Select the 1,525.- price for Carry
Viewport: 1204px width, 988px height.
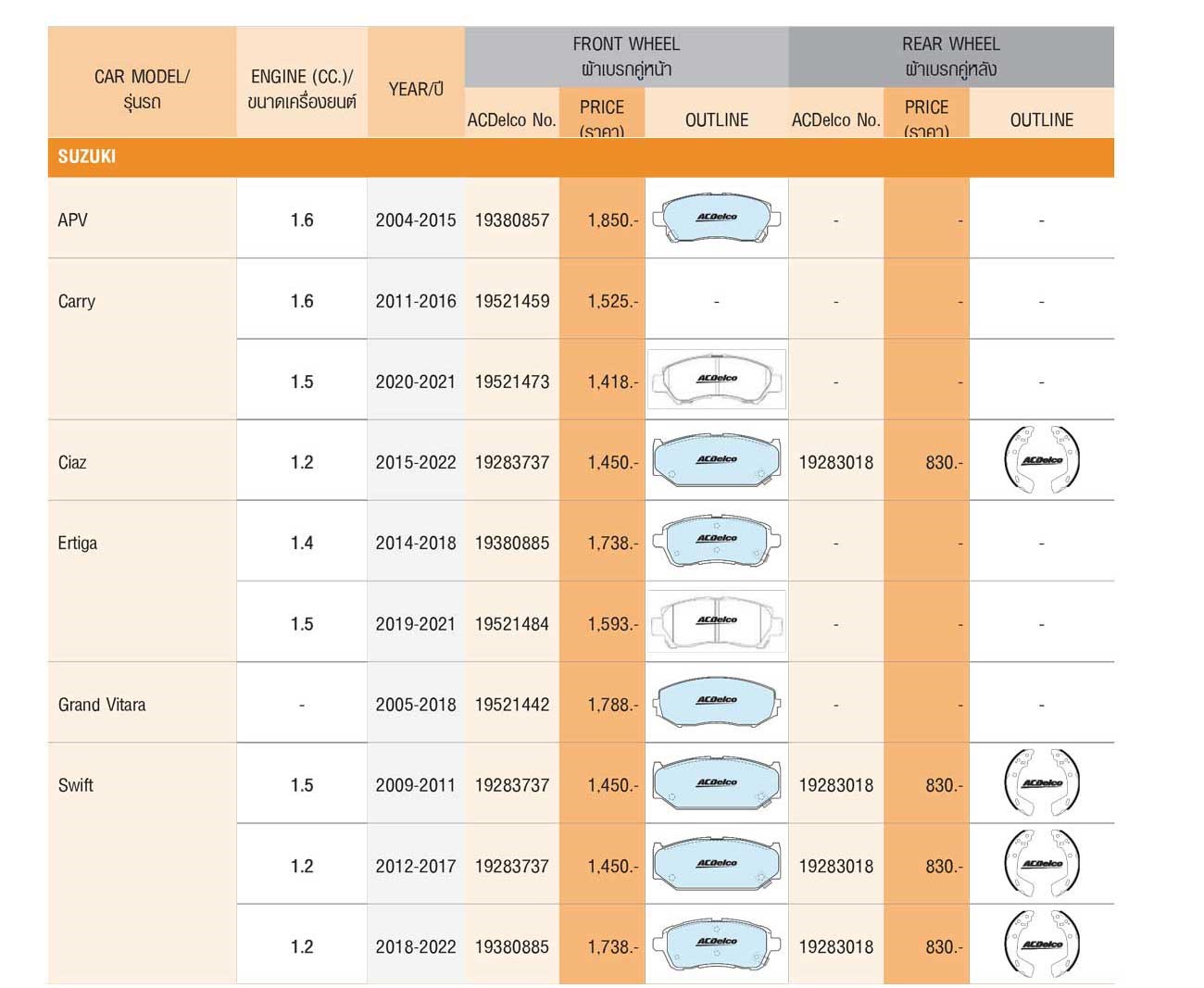[612, 301]
